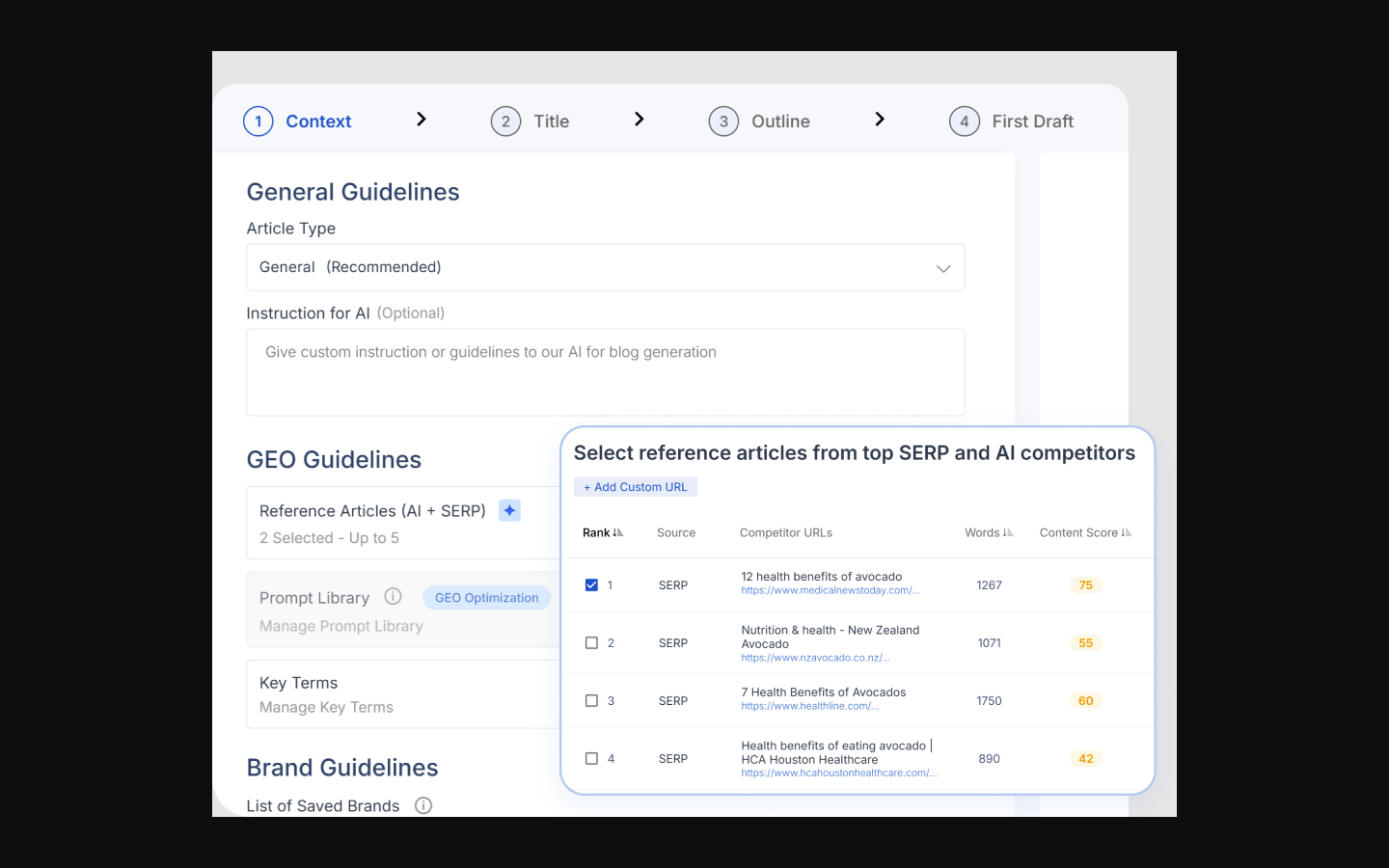1389x868 pixels.
Task: Click into the Instruction for AI text area
Action: pos(606,372)
